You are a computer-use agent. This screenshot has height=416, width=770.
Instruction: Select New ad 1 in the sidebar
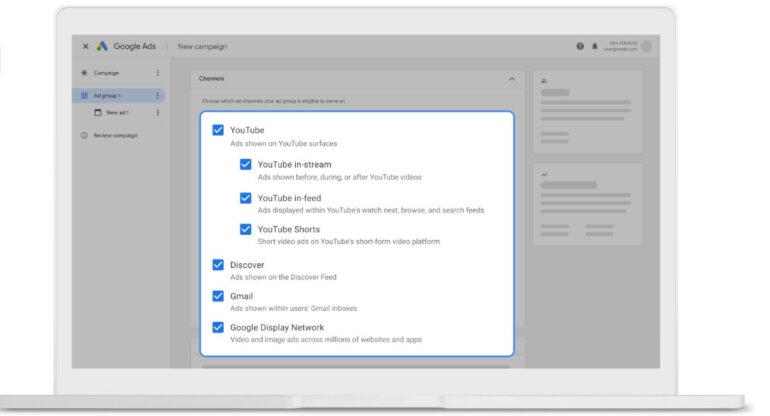coord(117,112)
